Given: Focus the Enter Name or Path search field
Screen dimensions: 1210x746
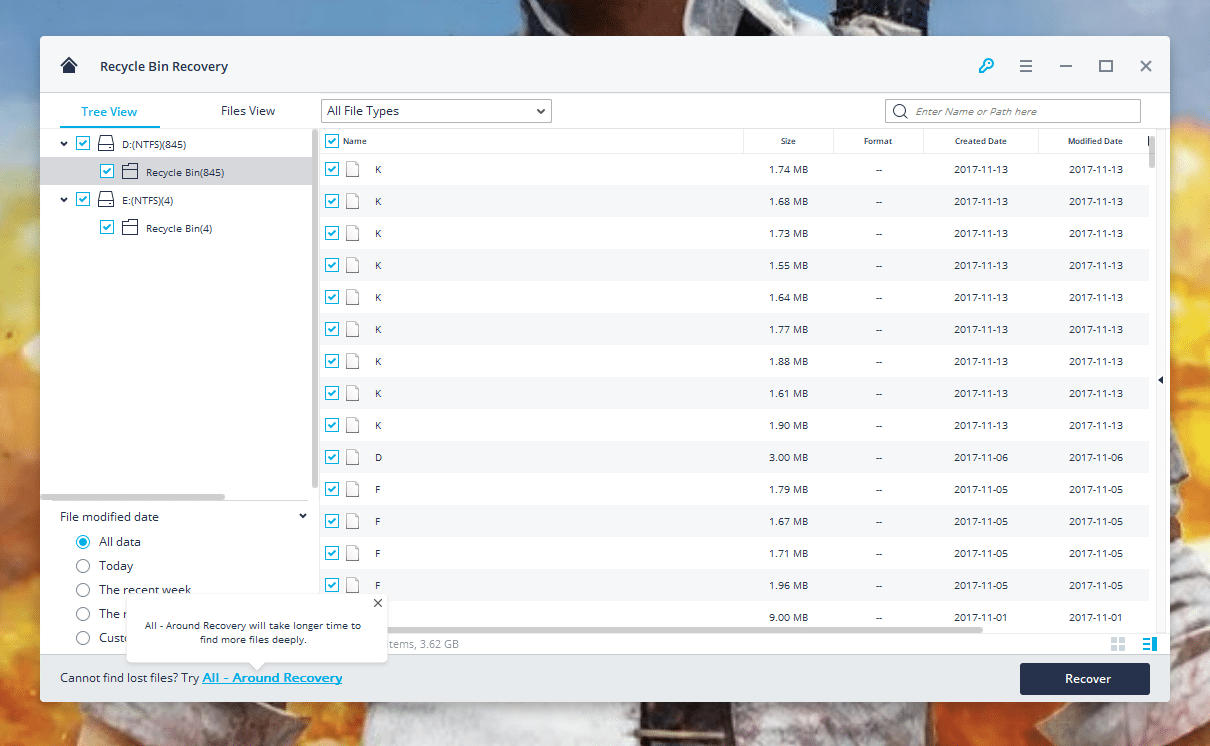Looking at the screenshot, I should pos(1012,111).
